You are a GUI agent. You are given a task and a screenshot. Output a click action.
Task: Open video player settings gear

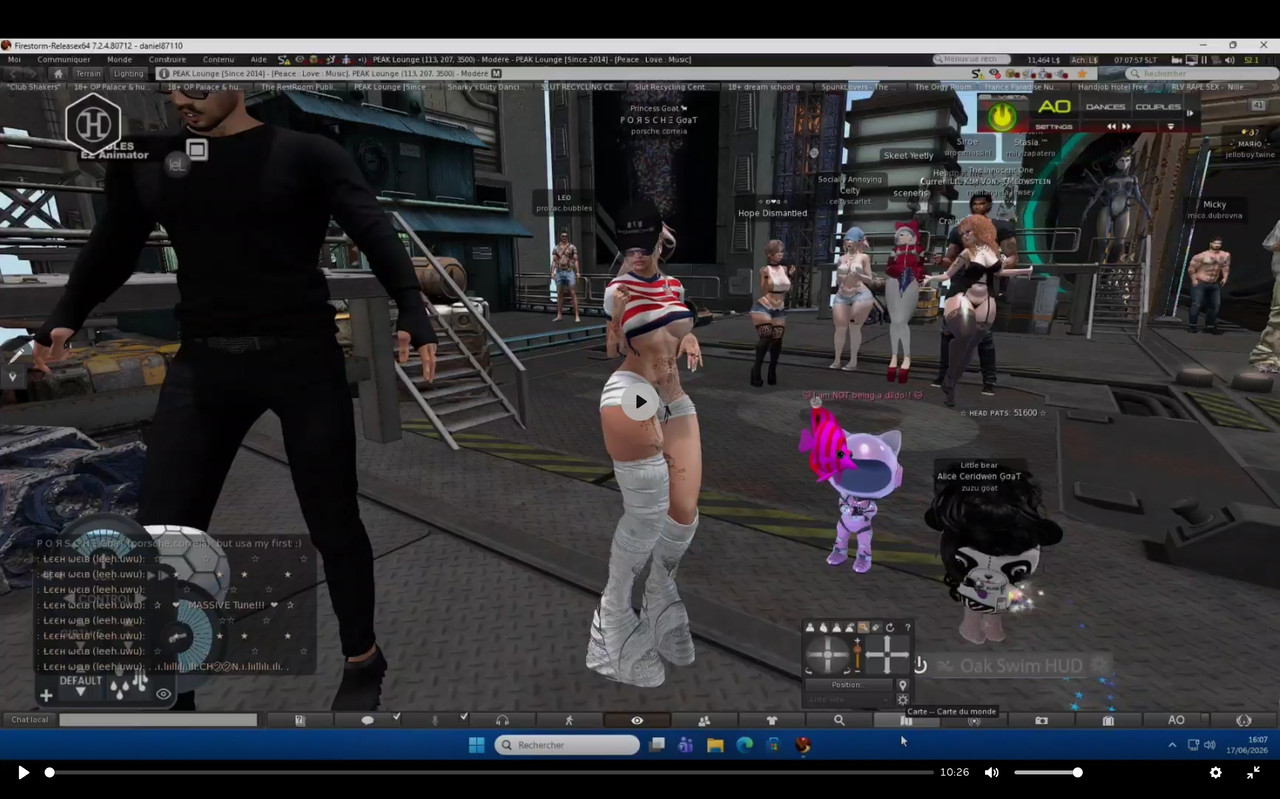1216,772
